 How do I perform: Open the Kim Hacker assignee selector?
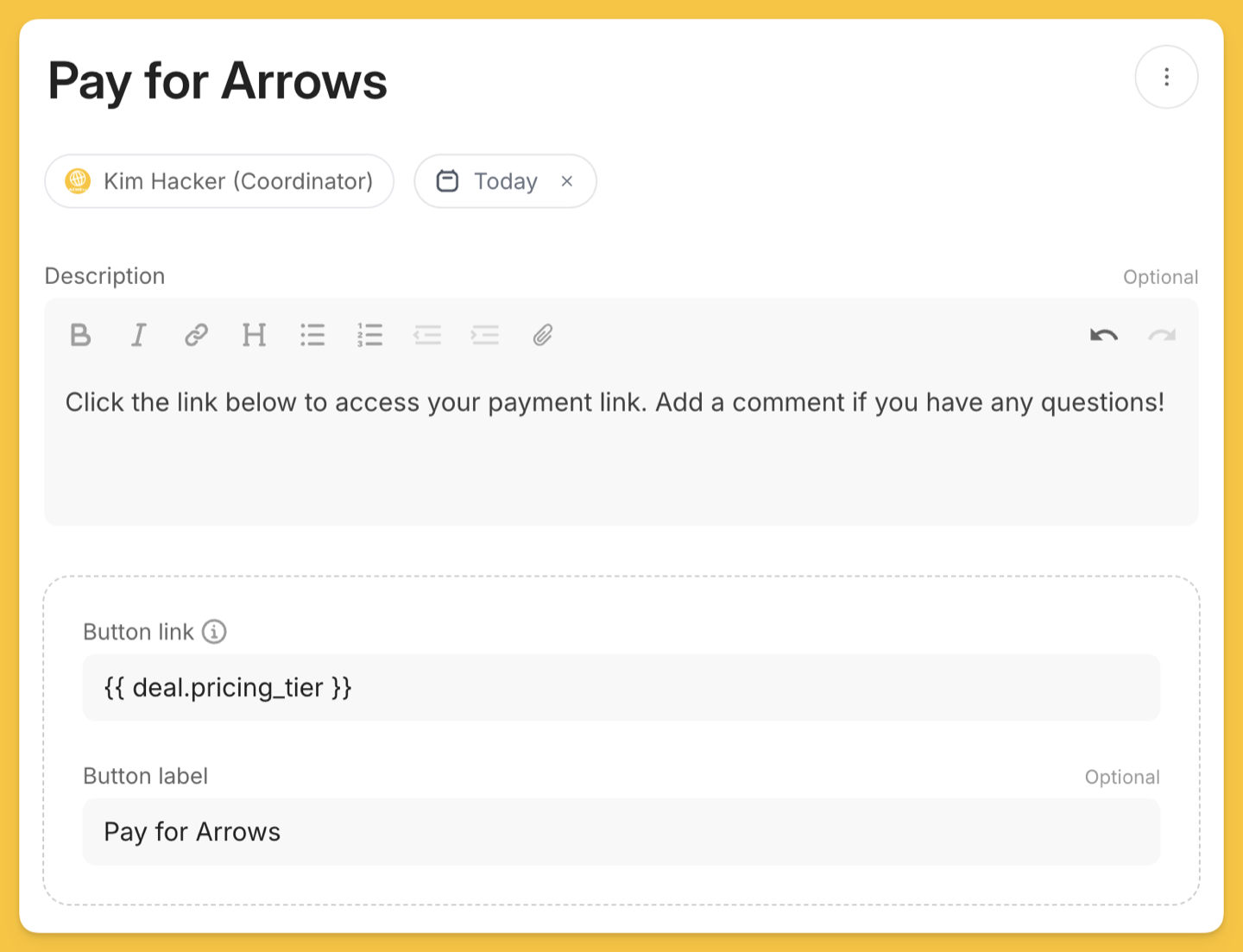219,181
